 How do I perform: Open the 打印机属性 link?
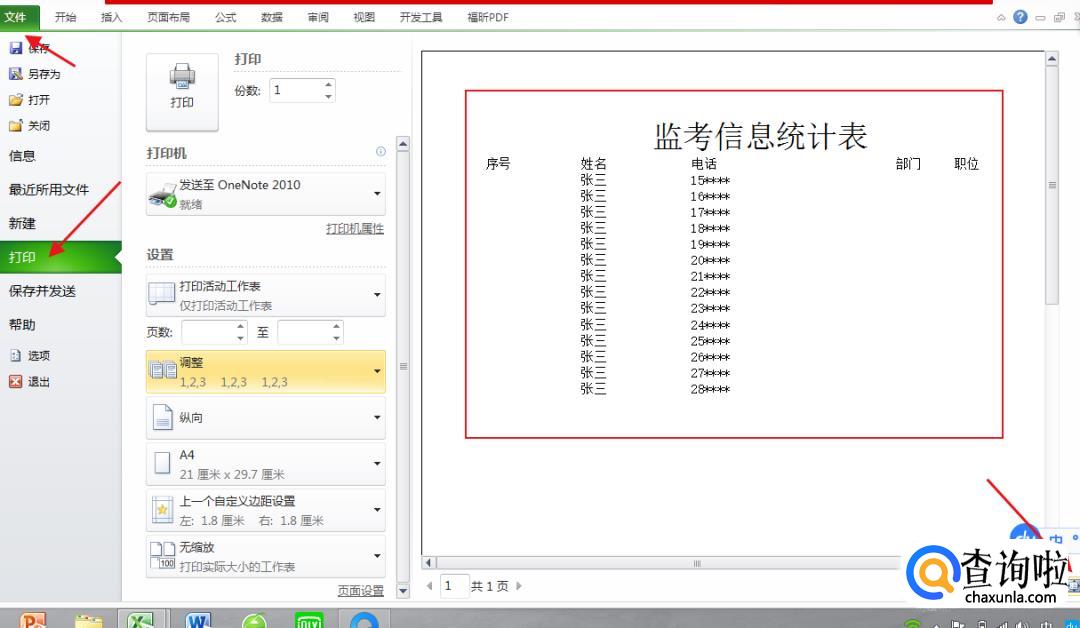355,229
